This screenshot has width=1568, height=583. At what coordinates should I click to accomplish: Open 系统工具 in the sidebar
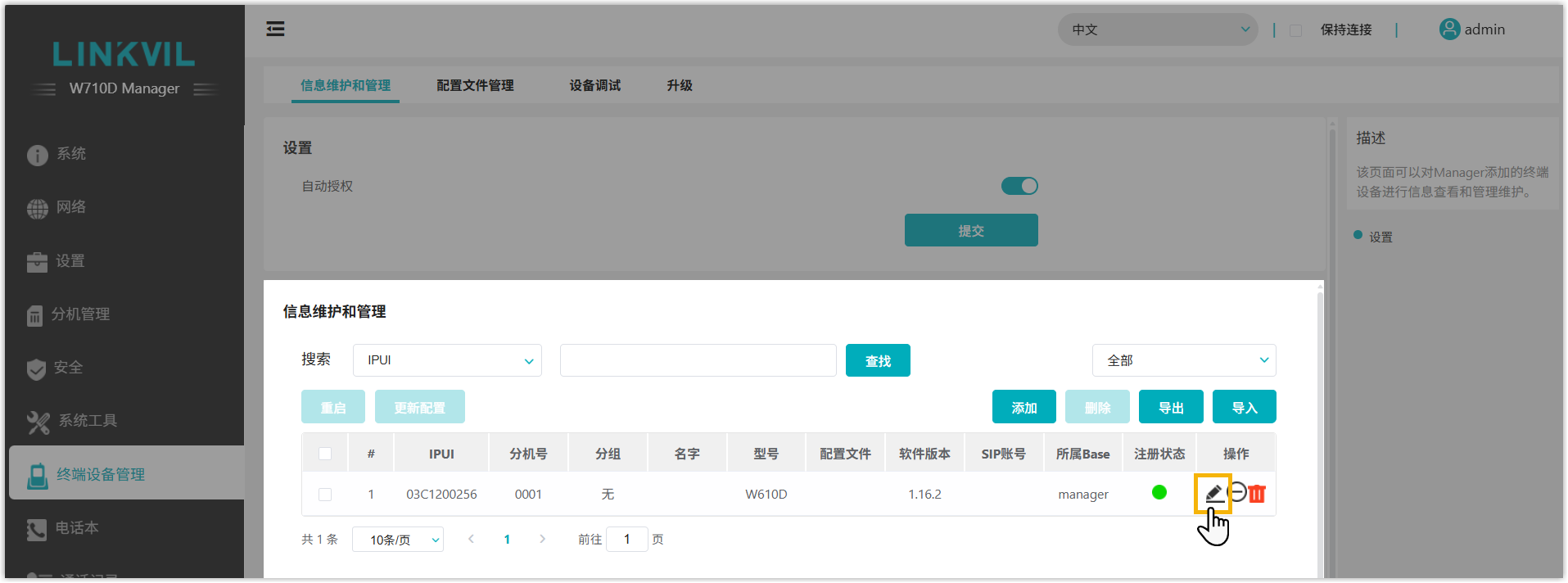tap(88, 421)
